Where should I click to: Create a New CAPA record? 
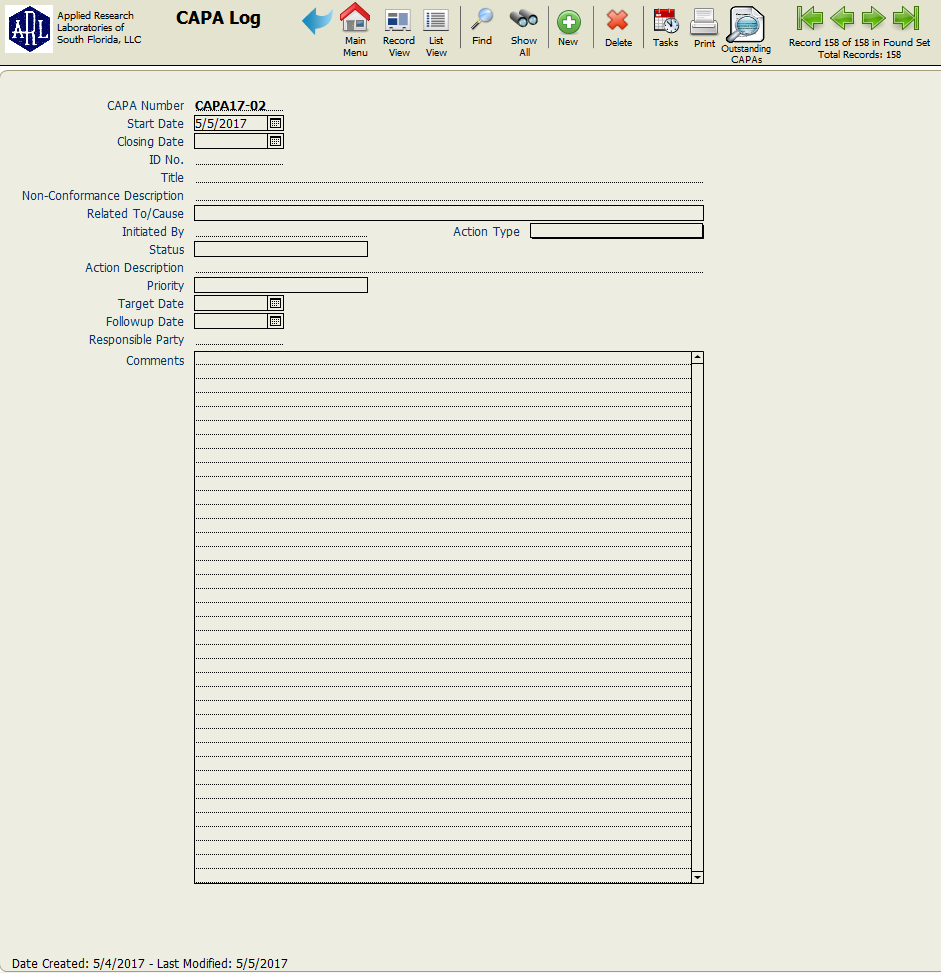pyautogui.click(x=568, y=22)
